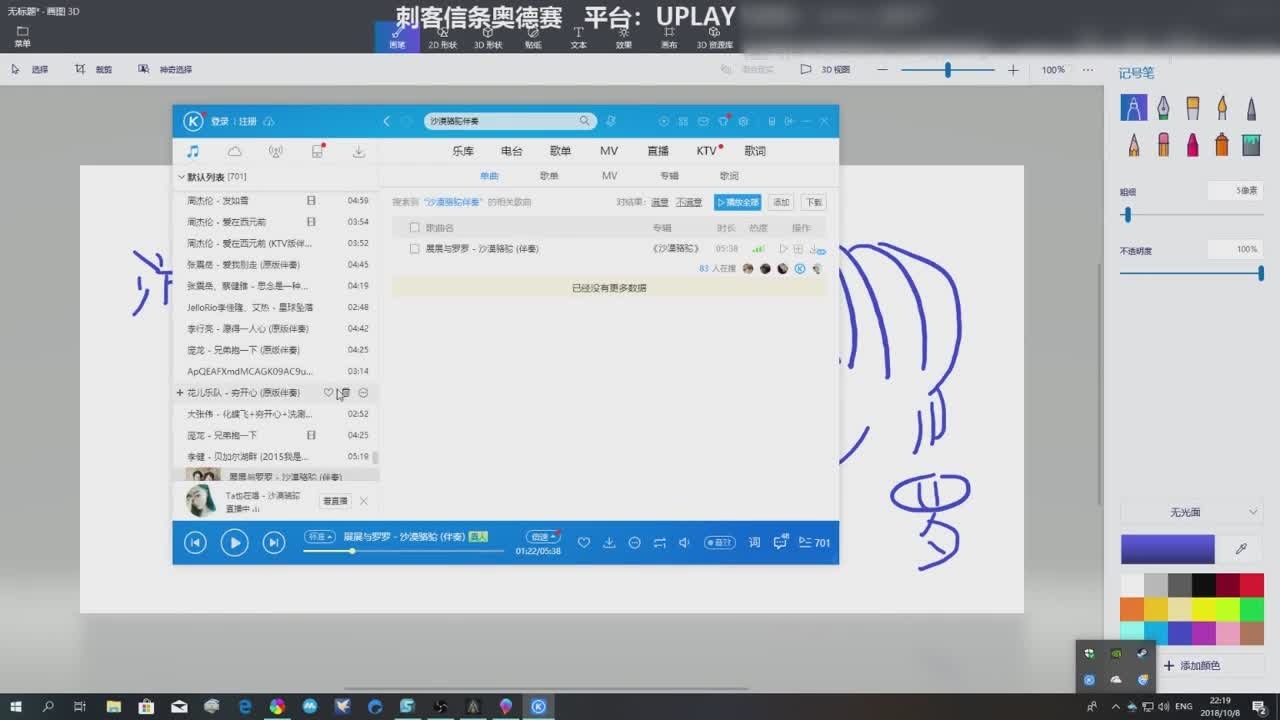Click the 选择 select tool
Viewport: 1280px width, 720px height.
(x=30, y=69)
